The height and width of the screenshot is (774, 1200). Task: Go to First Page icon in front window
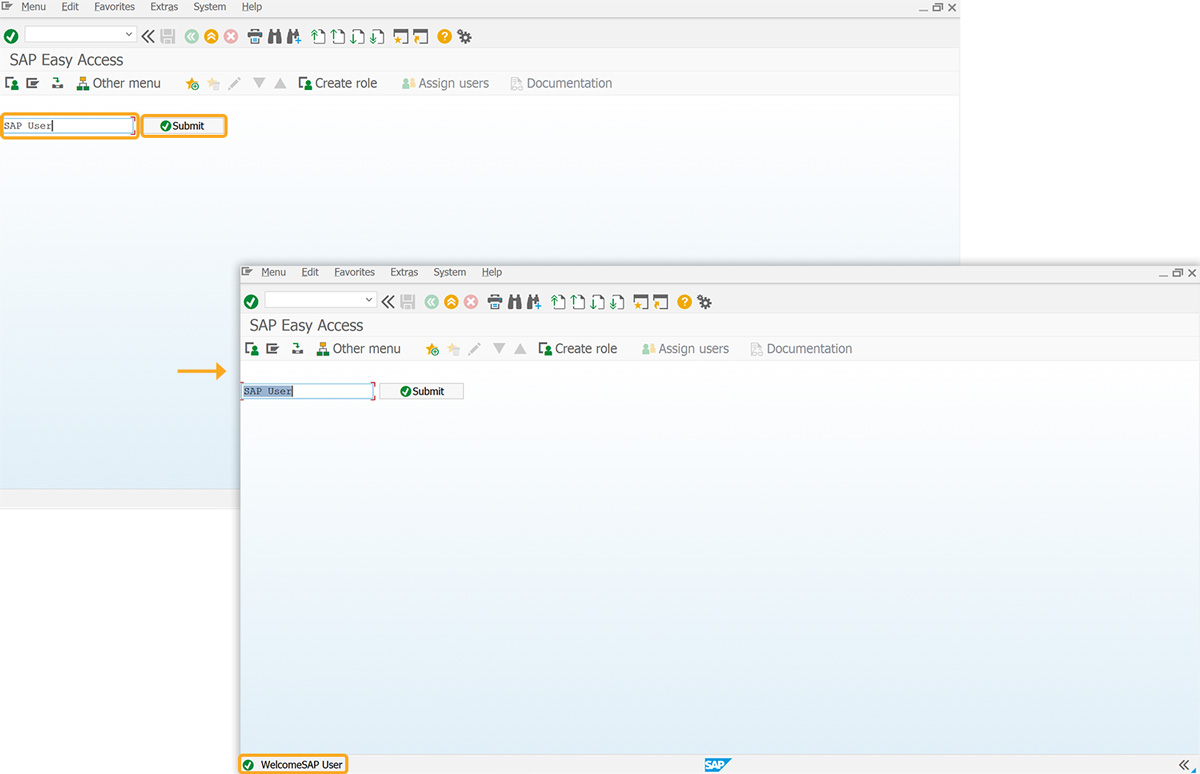point(558,302)
